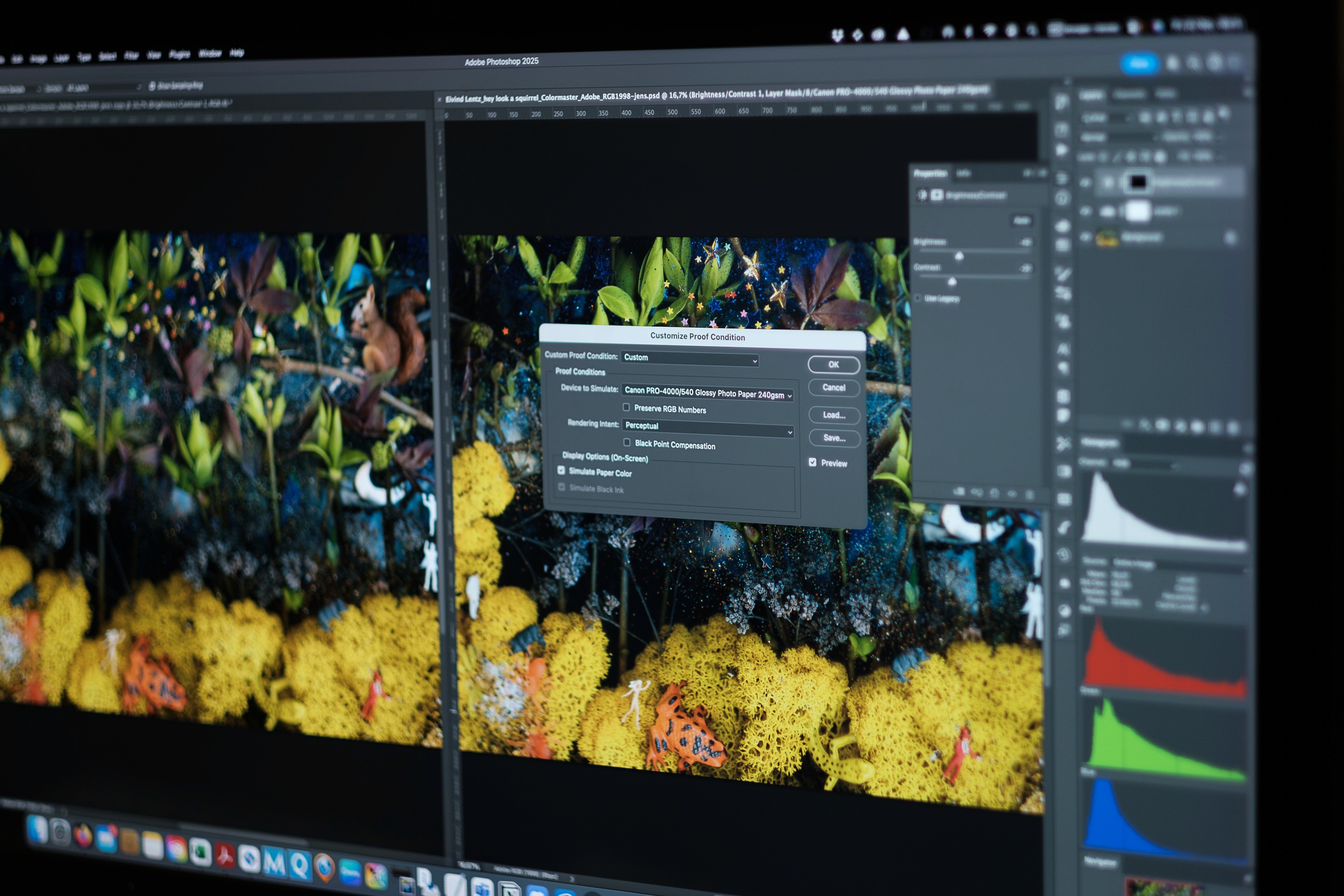Open Finder from the dock
This screenshot has width=1344, height=896.
point(37,830)
